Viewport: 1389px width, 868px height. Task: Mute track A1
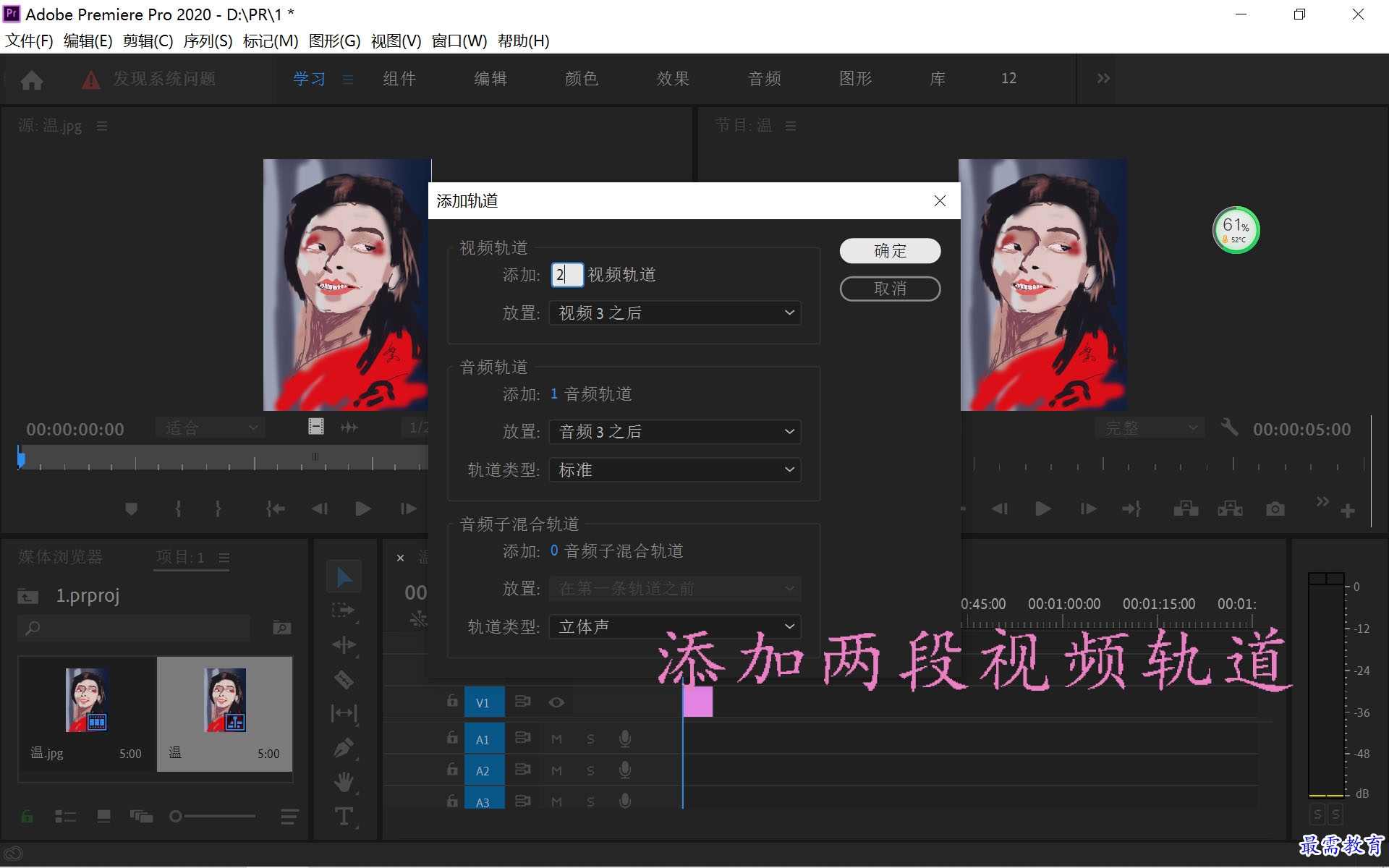(556, 739)
